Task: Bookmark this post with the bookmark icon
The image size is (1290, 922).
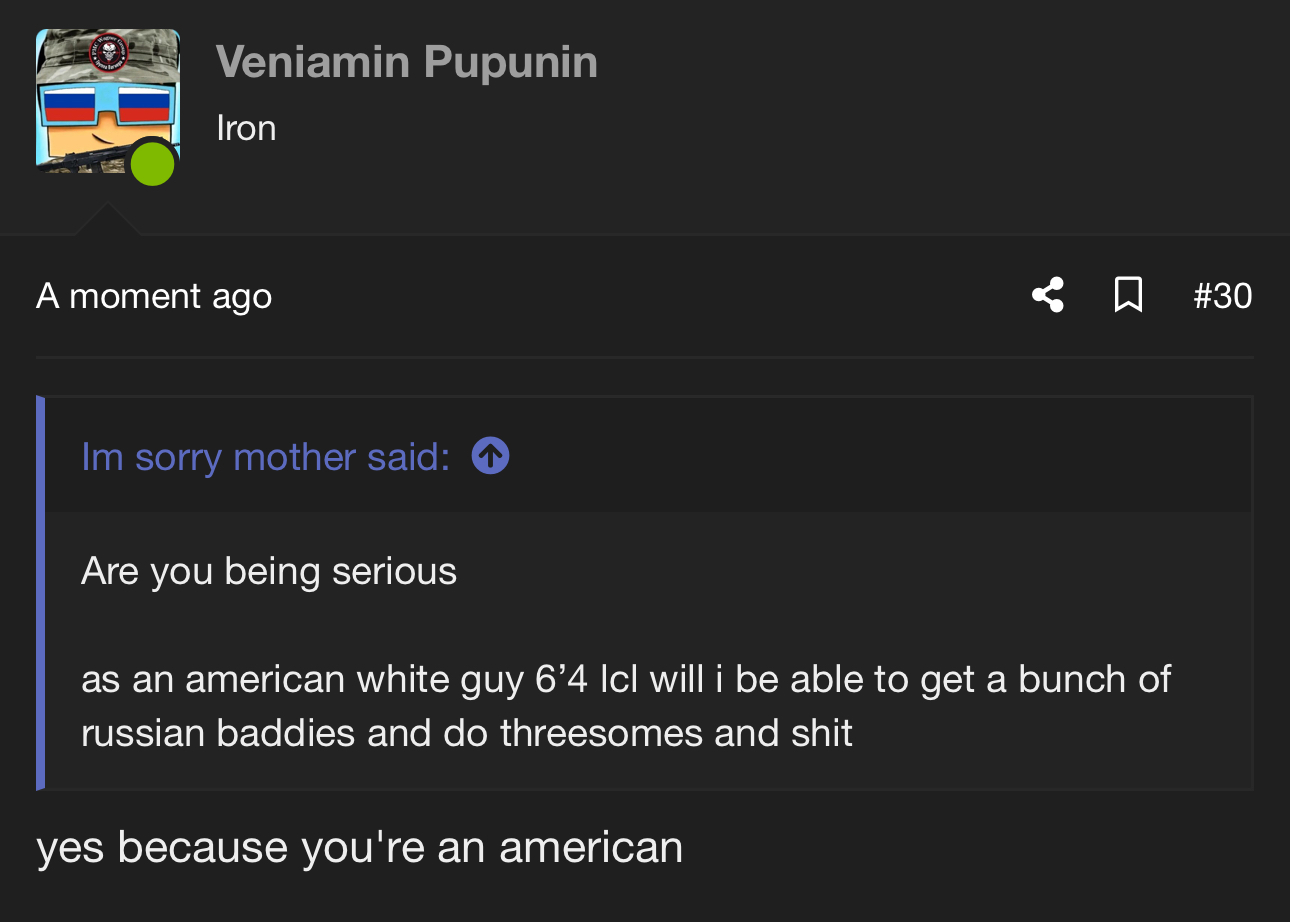Action: 1128,295
